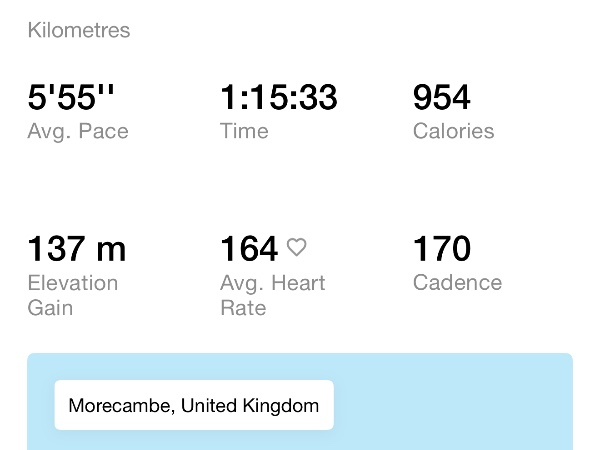Viewport: 600px width, 450px height.
Task: Click the word Rate under Avg. Heart
Action: point(243,308)
